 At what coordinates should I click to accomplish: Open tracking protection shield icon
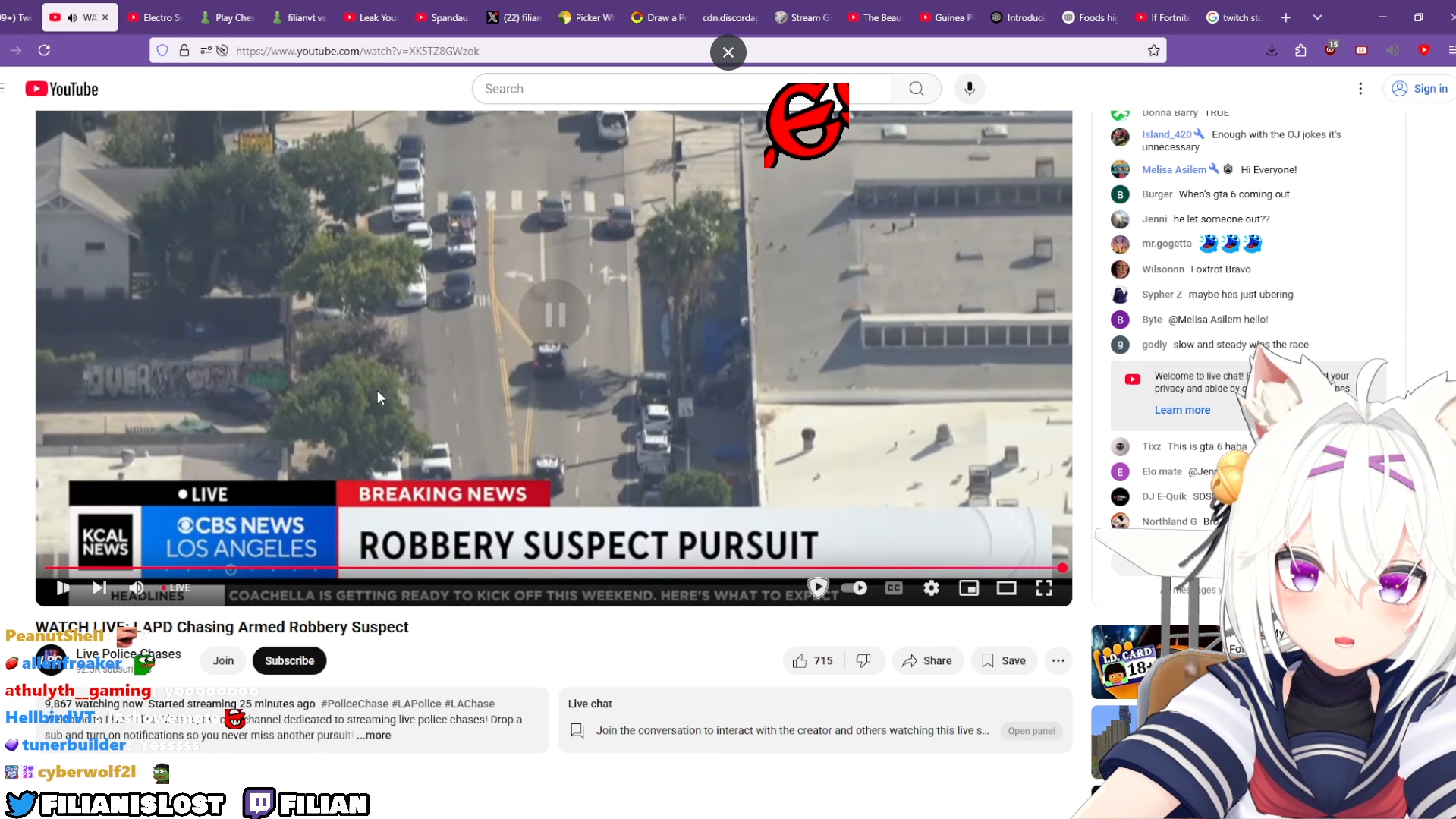(x=162, y=51)
